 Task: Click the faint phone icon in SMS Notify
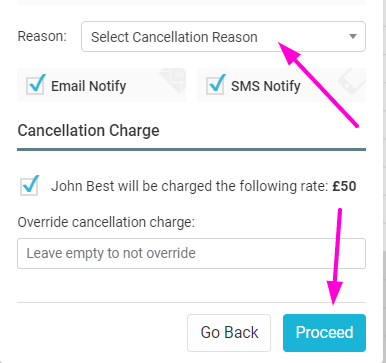tap(352, 81)
